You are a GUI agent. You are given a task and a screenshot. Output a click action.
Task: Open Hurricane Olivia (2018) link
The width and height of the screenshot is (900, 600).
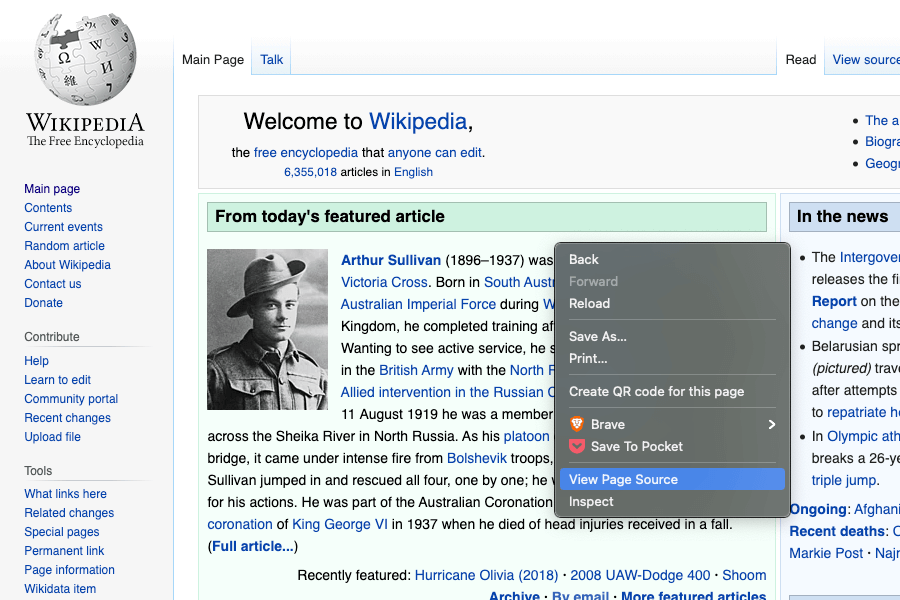click(x=486, y=575)
